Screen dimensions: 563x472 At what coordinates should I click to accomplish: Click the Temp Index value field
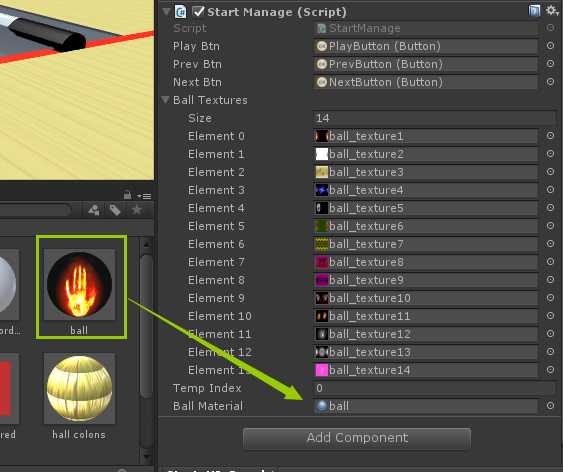[435, 388]
